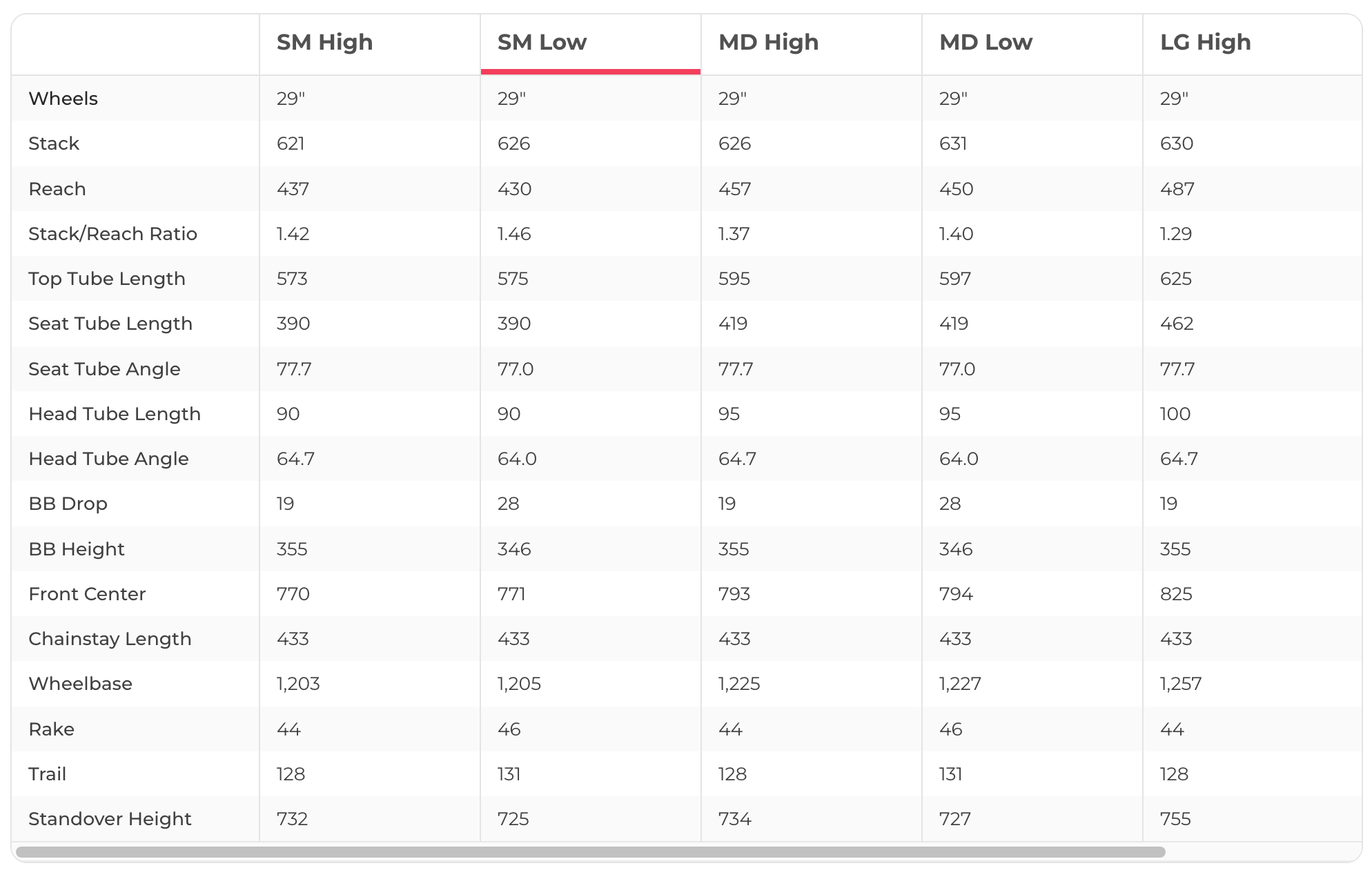Click the Top Tube Length label
This screenshot has width=1372, height=879.
[107, 279]
